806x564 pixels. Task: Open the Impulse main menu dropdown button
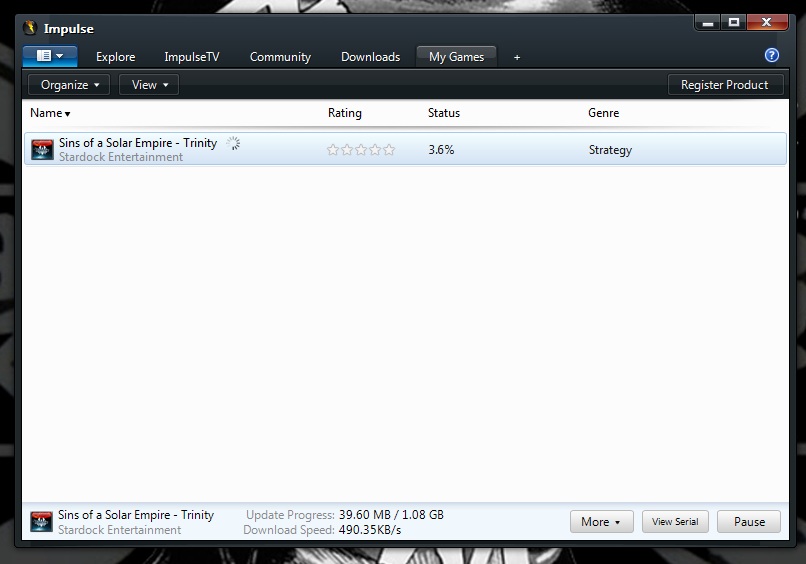pos(50,56)
